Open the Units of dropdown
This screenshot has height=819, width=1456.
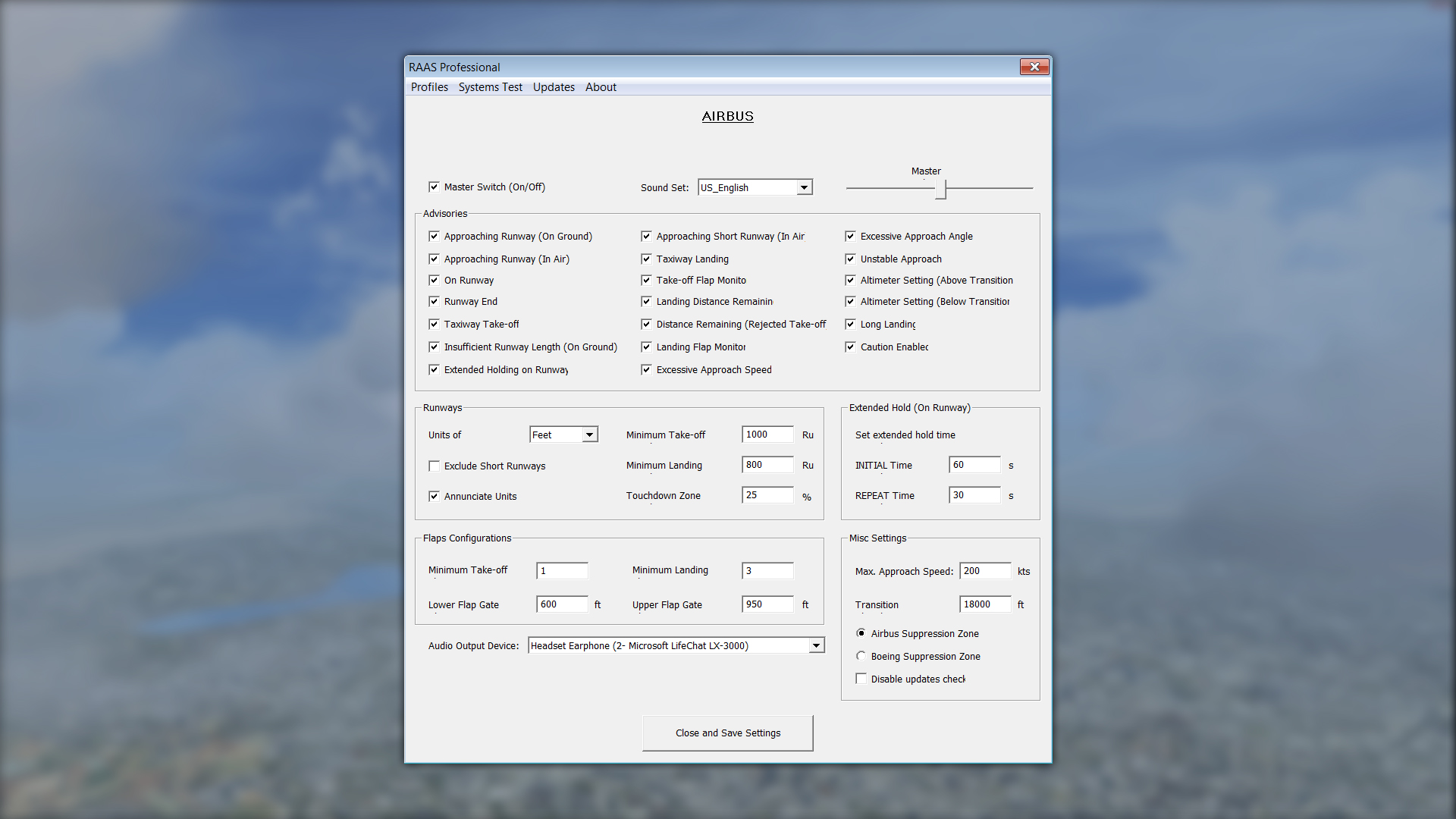[x=591, y=434]
